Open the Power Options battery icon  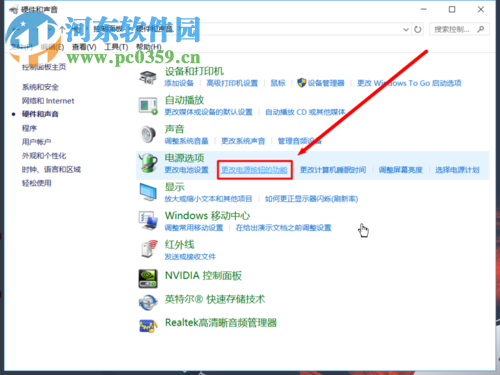click(148, 163)
